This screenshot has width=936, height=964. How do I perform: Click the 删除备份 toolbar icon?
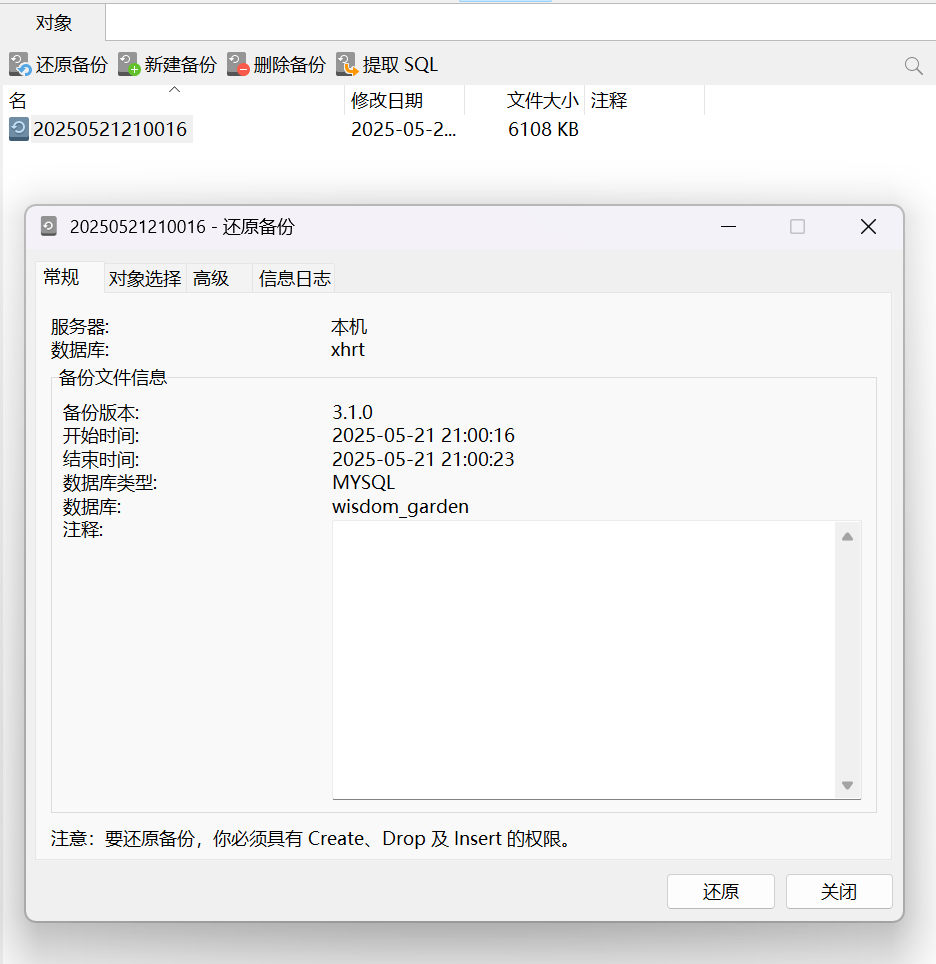pos(238,65)
